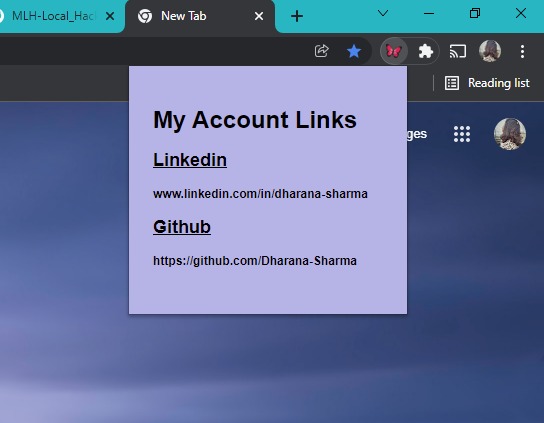Minimize the Chrome window
The width and height of the screenshot is (544, 423).
tap(429, 14)
